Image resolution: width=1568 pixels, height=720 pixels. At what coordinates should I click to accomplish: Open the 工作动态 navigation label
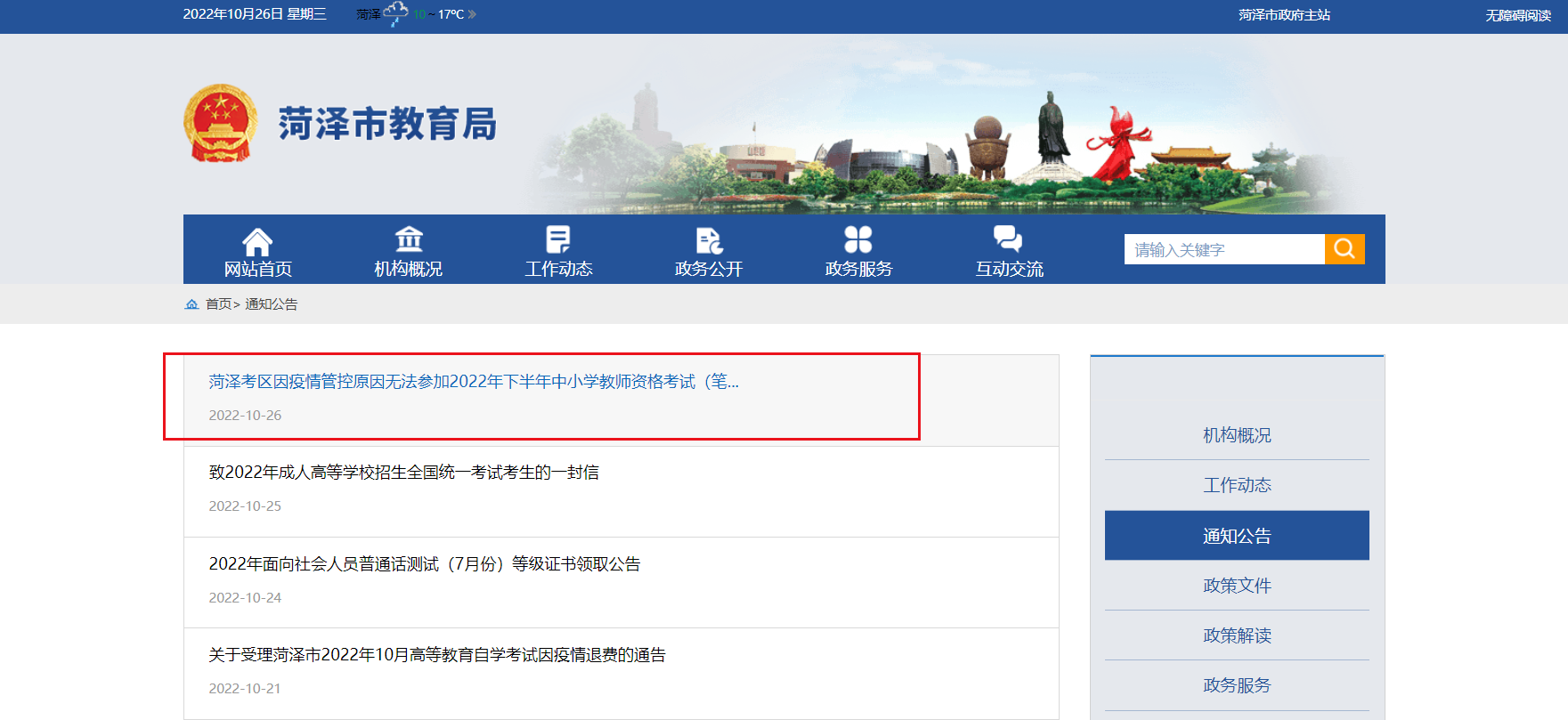coord(558,269)
